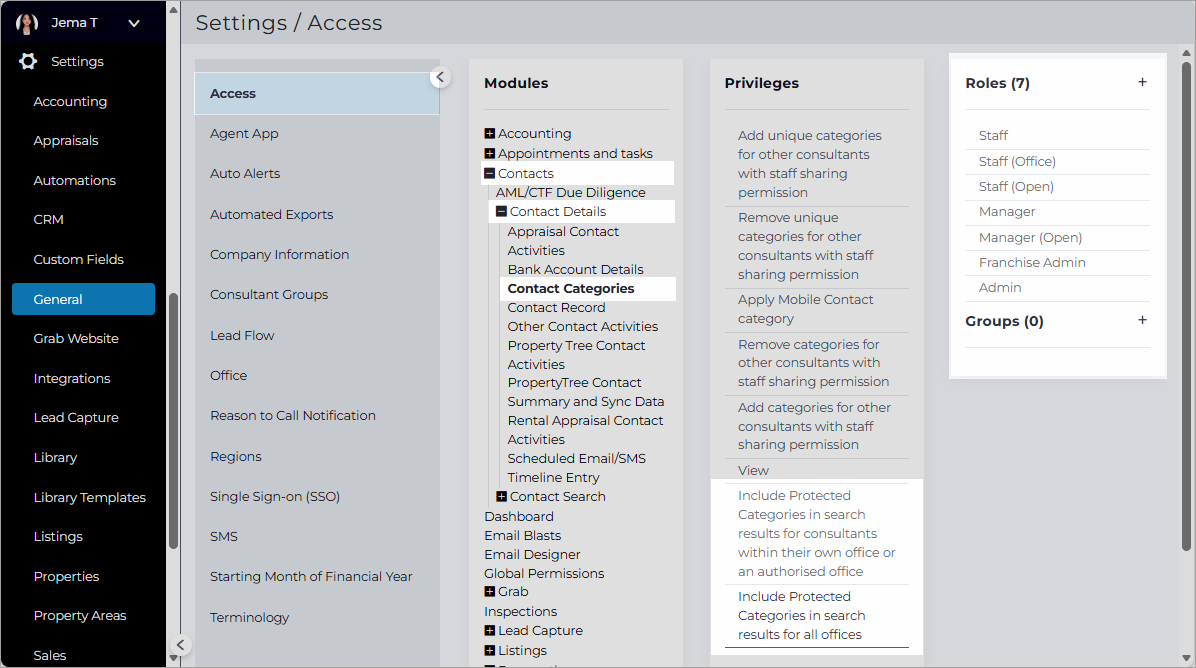Open Agent App settings

tap(244, 133)
